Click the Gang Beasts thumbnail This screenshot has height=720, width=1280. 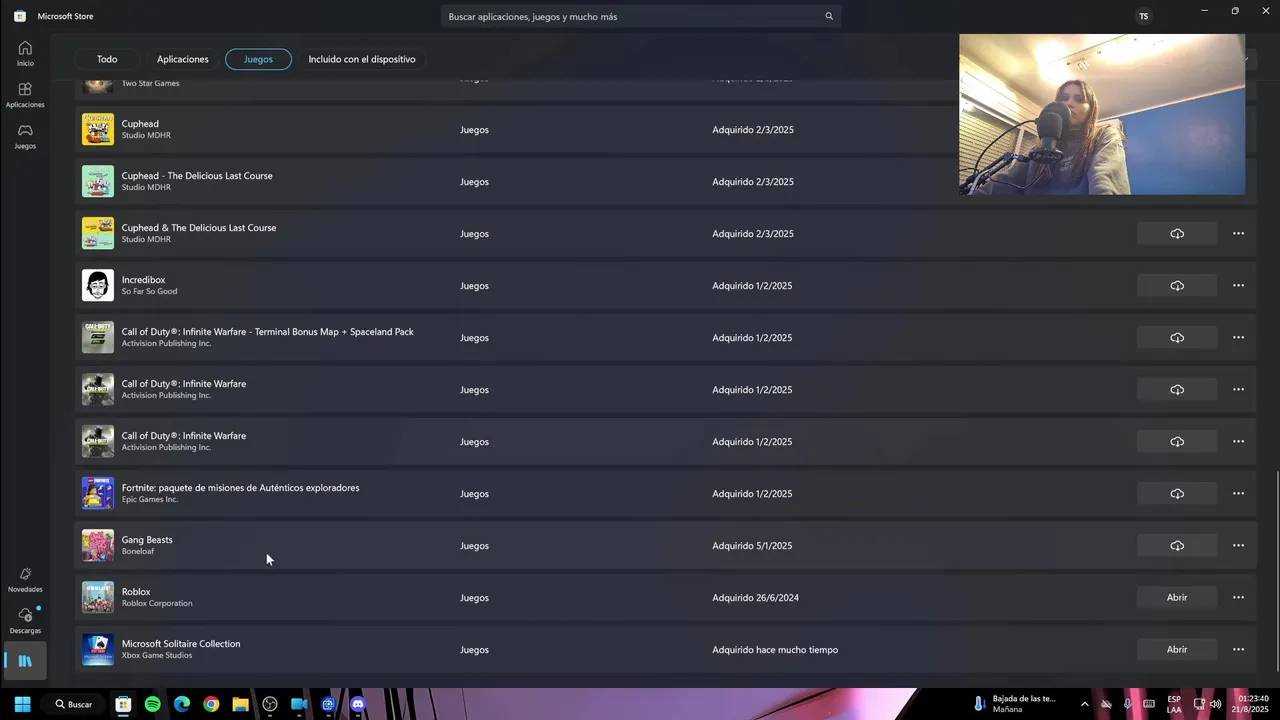(98, 545)
